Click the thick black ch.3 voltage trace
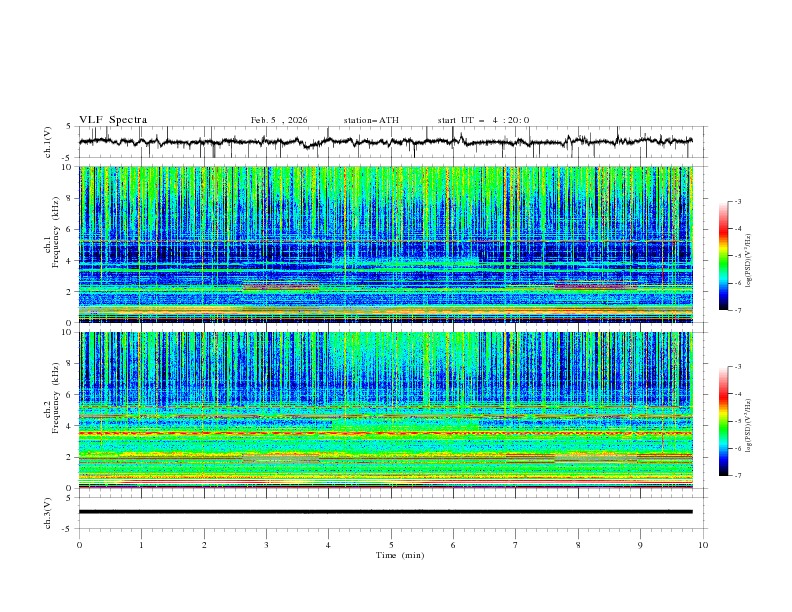Screen dimensions: 792x612 (x=386, y=512)
